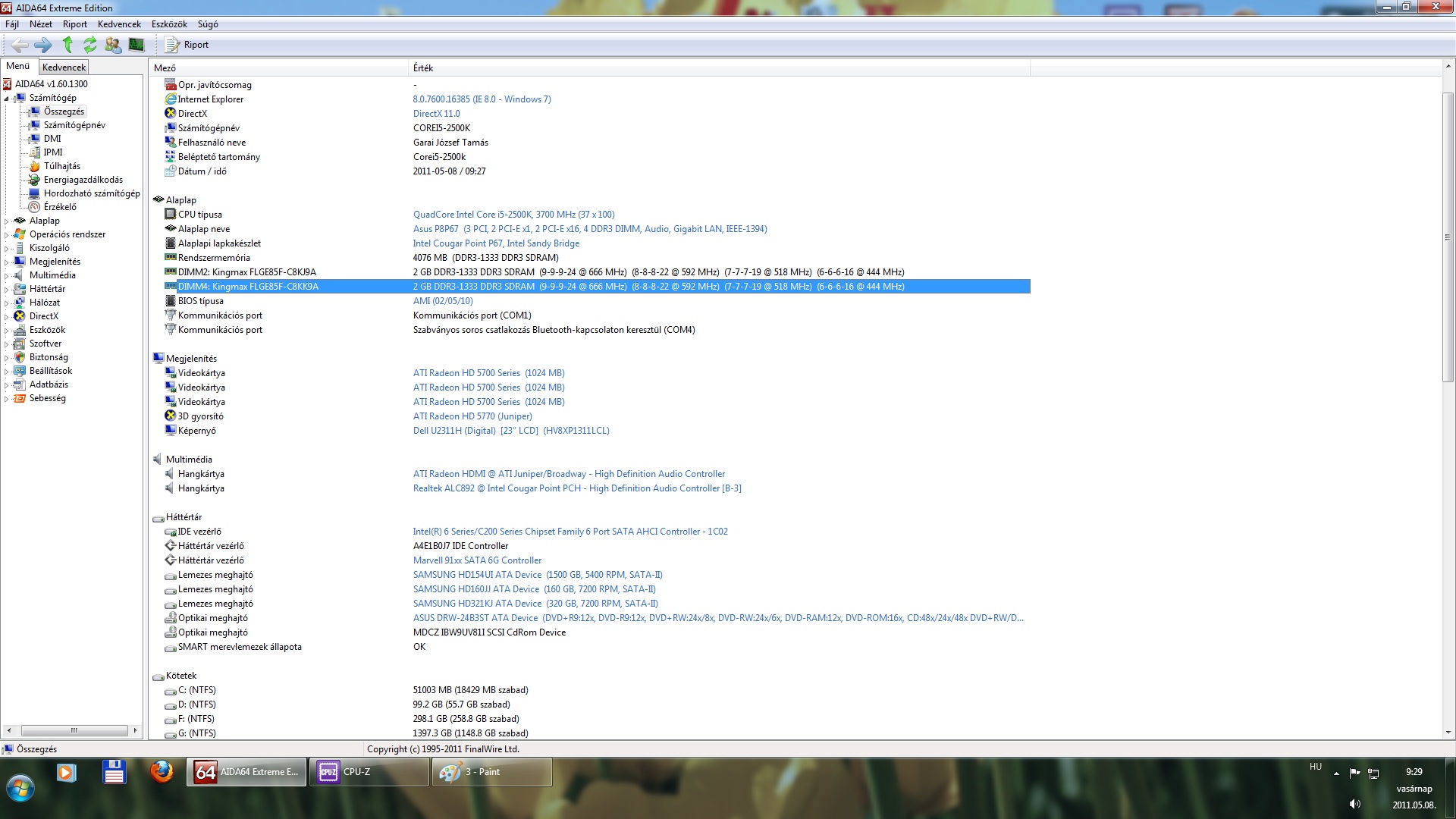The image size is (1456, 819).
Task: Open the Eszközök menu
Action: [169, 24]
